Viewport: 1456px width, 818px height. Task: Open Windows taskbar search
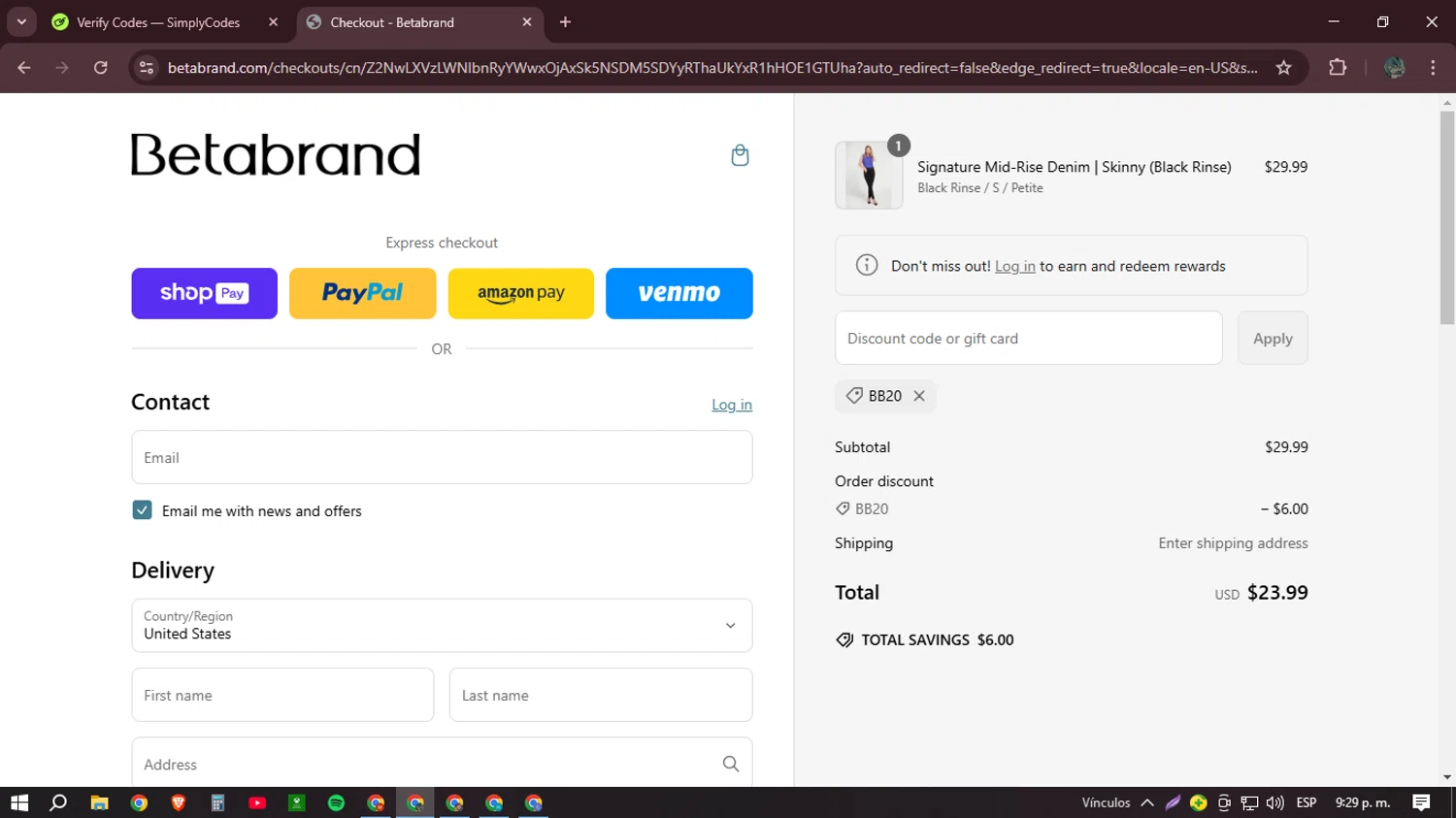58,802
